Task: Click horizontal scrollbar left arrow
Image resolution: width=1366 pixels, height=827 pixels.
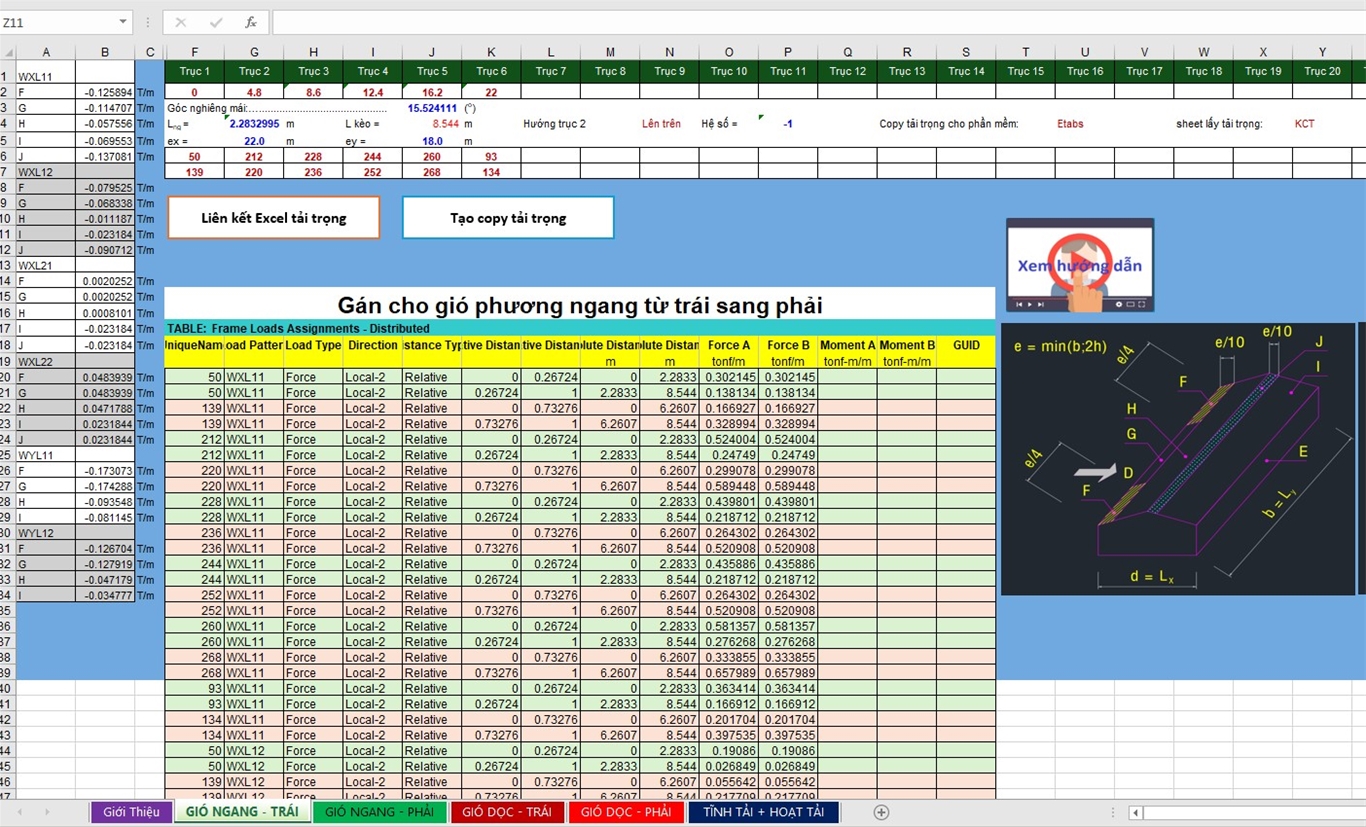Action: point(1135,813)
